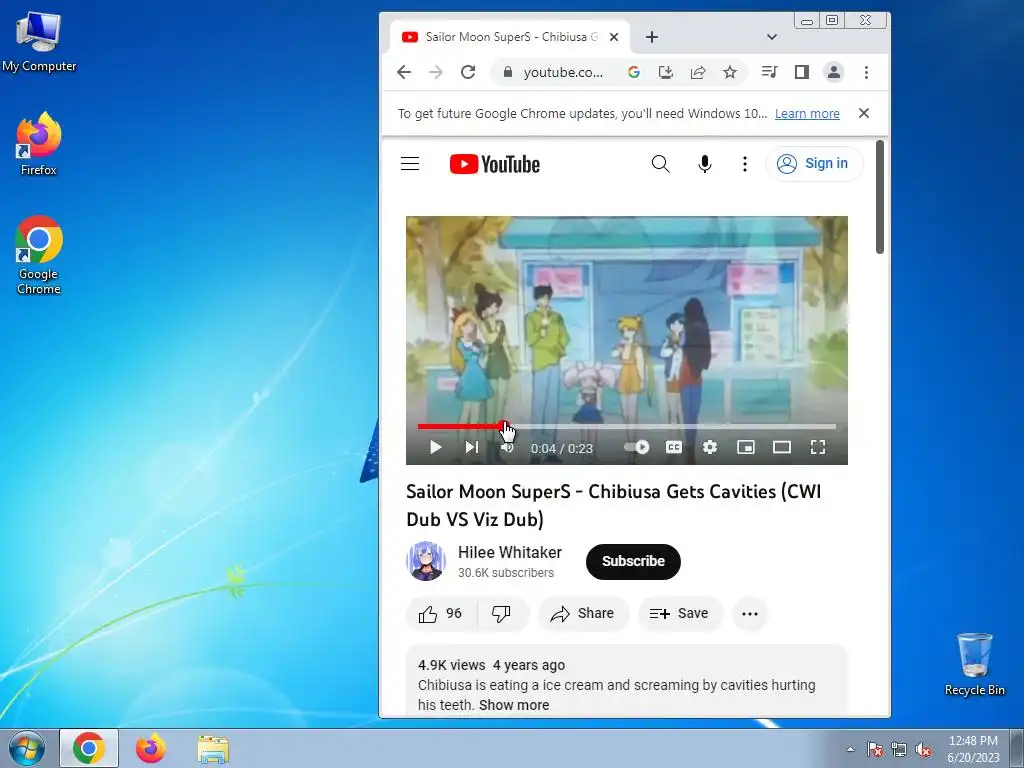This screenshot has width=1024, height=768.
Task: Open Firefox from taskbar
Action: [151, 748]
